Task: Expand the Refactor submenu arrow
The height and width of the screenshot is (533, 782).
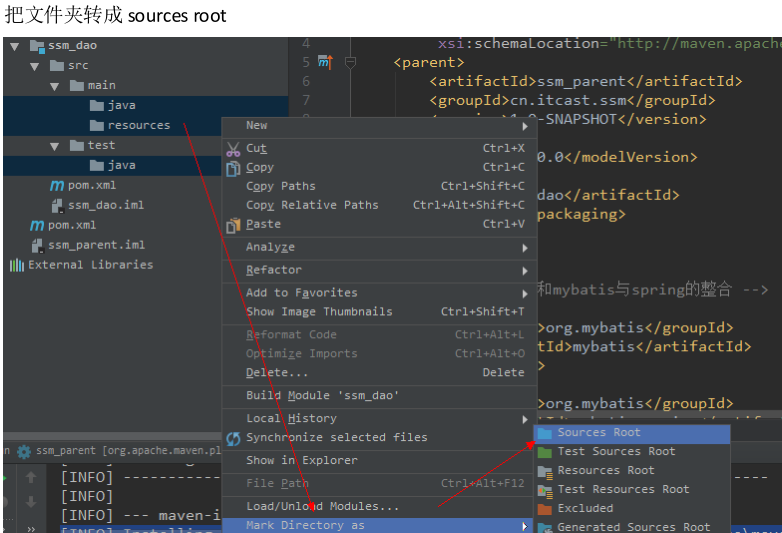Action: pos(525,271)
